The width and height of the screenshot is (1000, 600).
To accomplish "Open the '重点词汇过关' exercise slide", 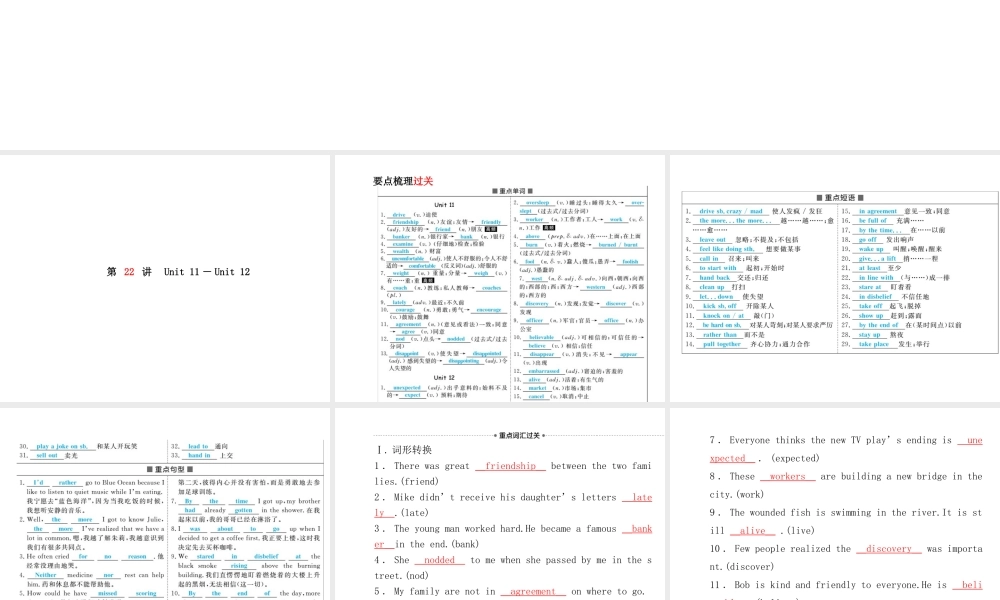I will pos(499,504).
